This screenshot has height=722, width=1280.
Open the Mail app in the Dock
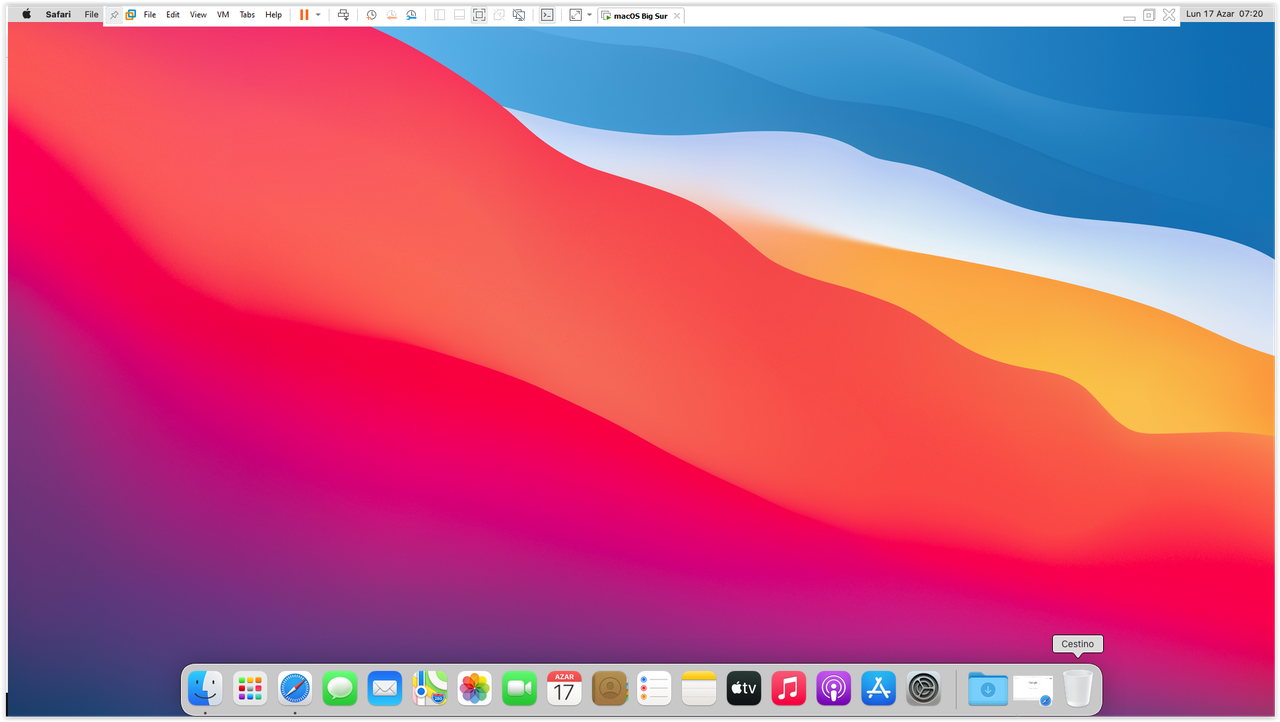pos(385,688)
